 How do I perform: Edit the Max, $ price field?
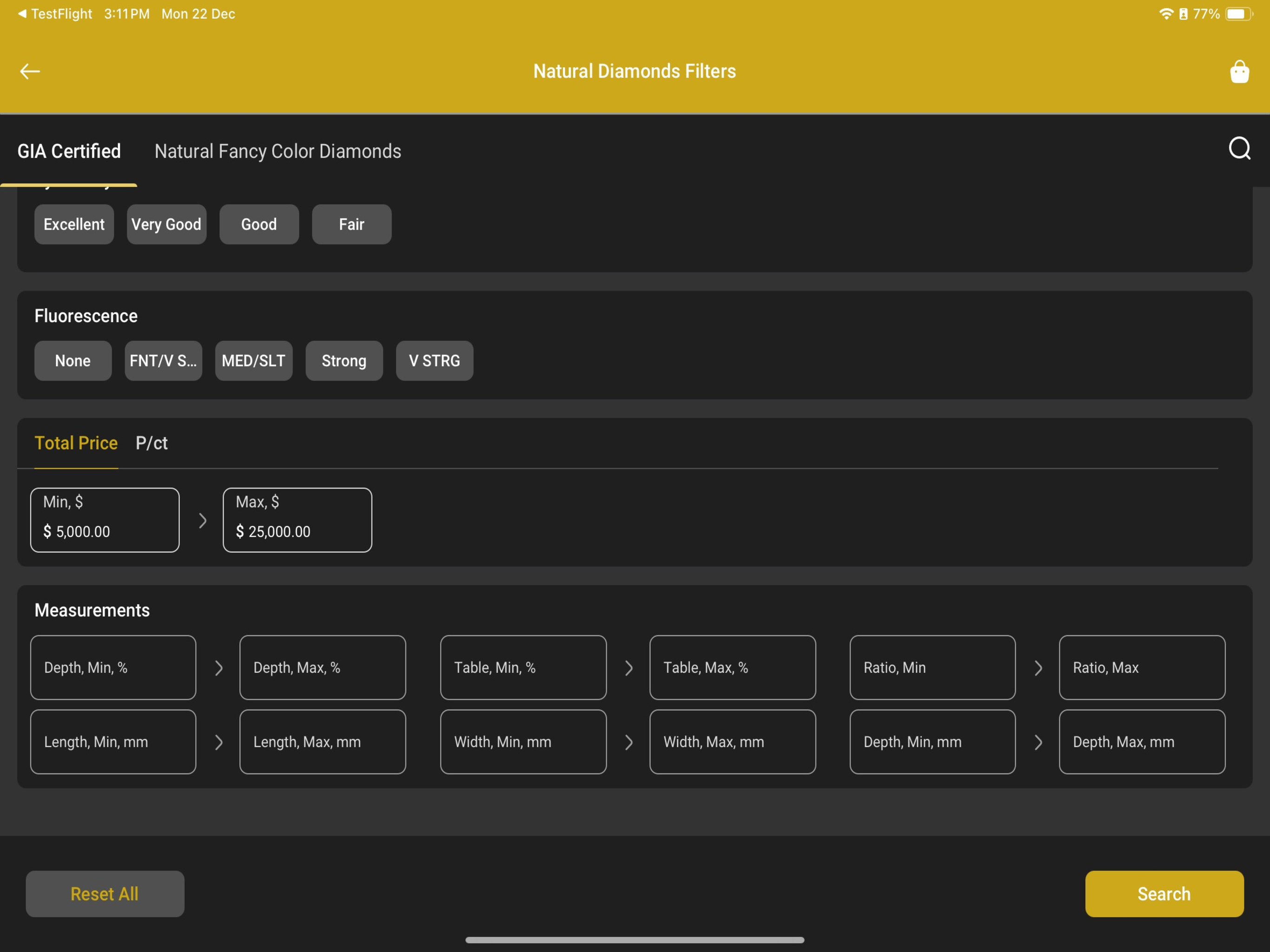pos(298,520)
